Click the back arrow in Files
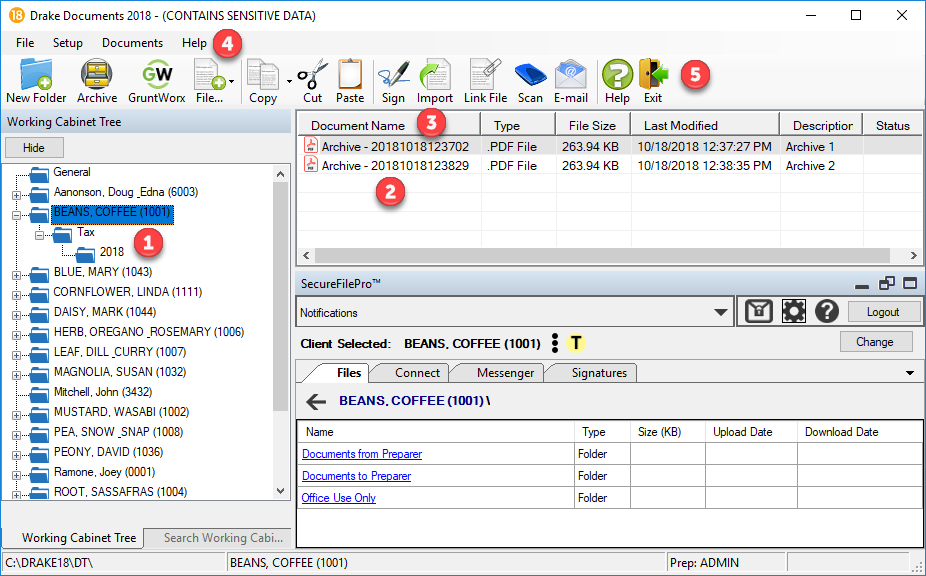 (x=317, y=402)
